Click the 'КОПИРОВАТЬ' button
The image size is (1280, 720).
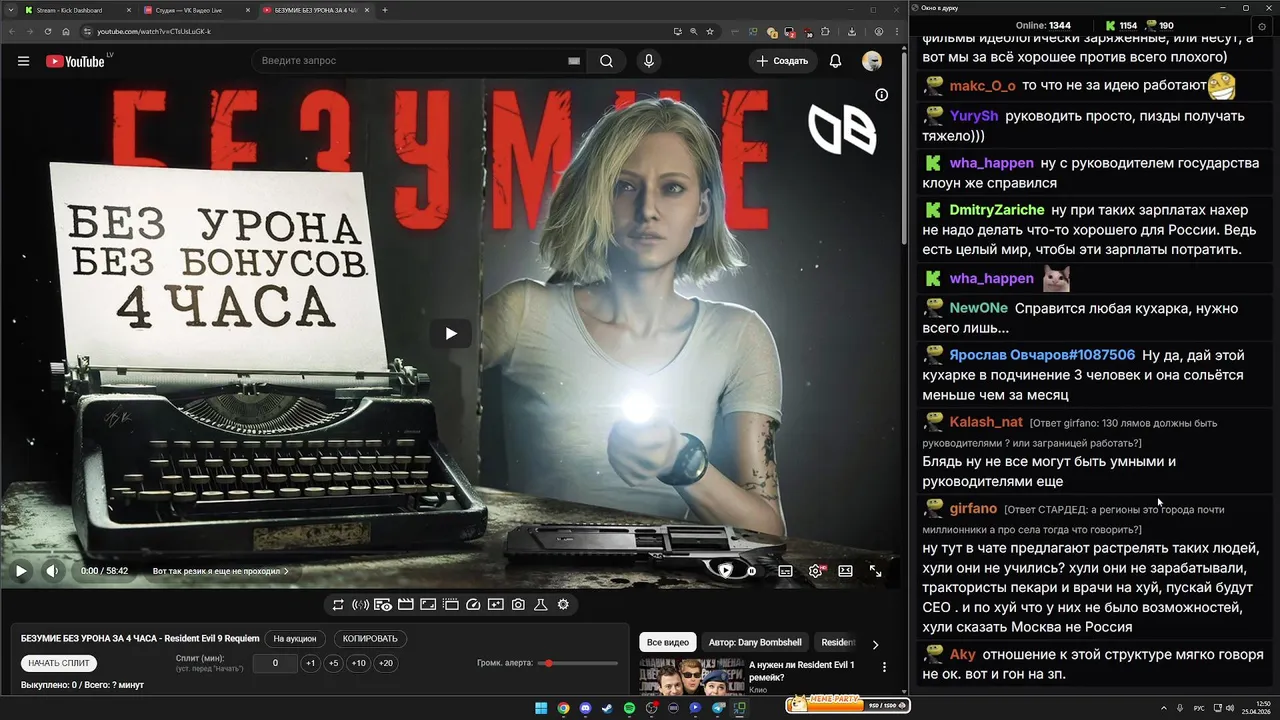coord(370,638)
